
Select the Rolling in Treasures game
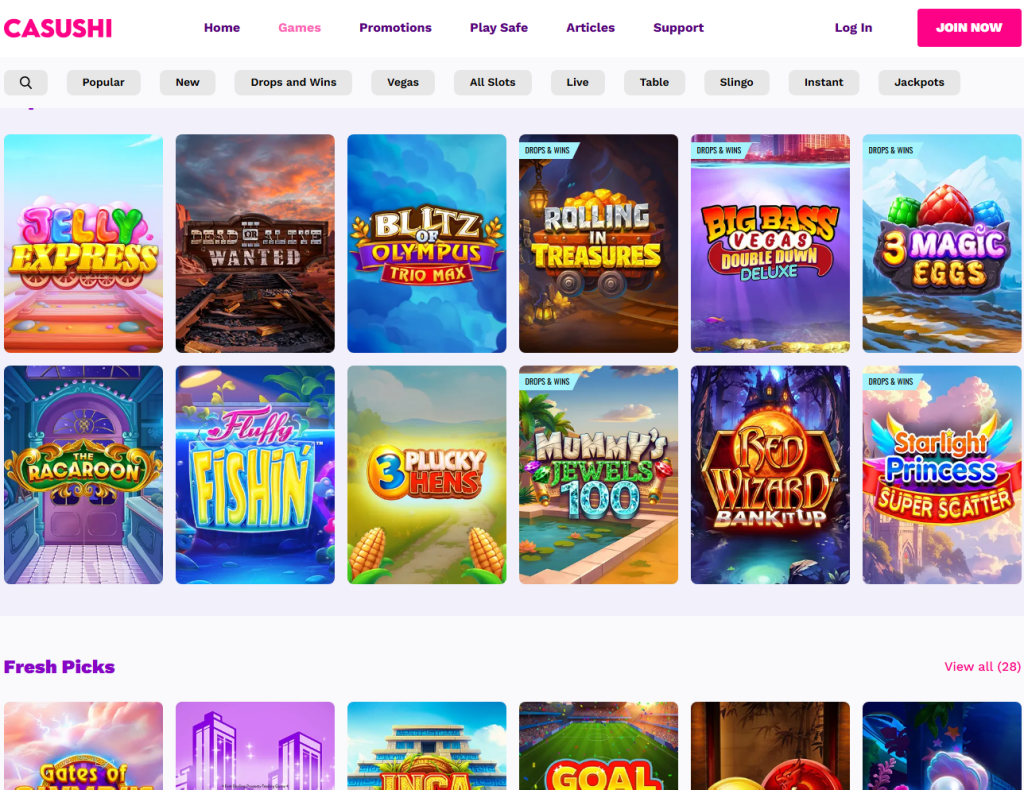point(598,243)
